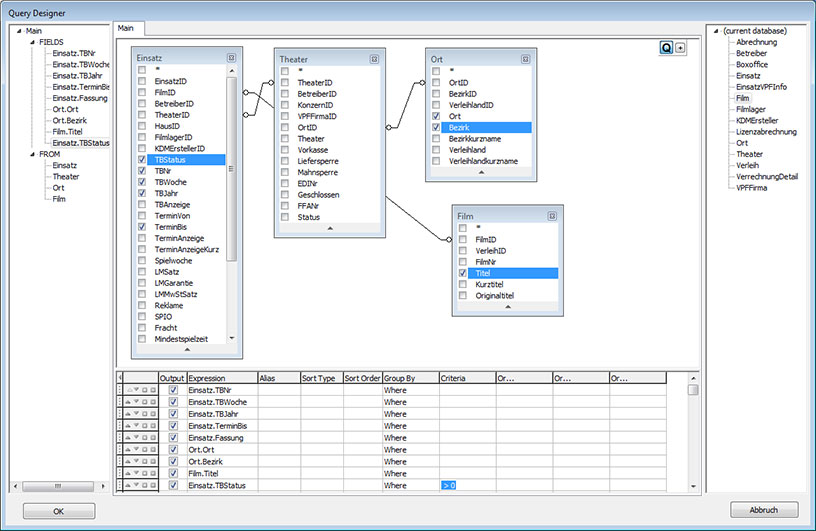Collapse the FIELDS node in the left tree
Screen dimensions: 816x531
[31, 42]
